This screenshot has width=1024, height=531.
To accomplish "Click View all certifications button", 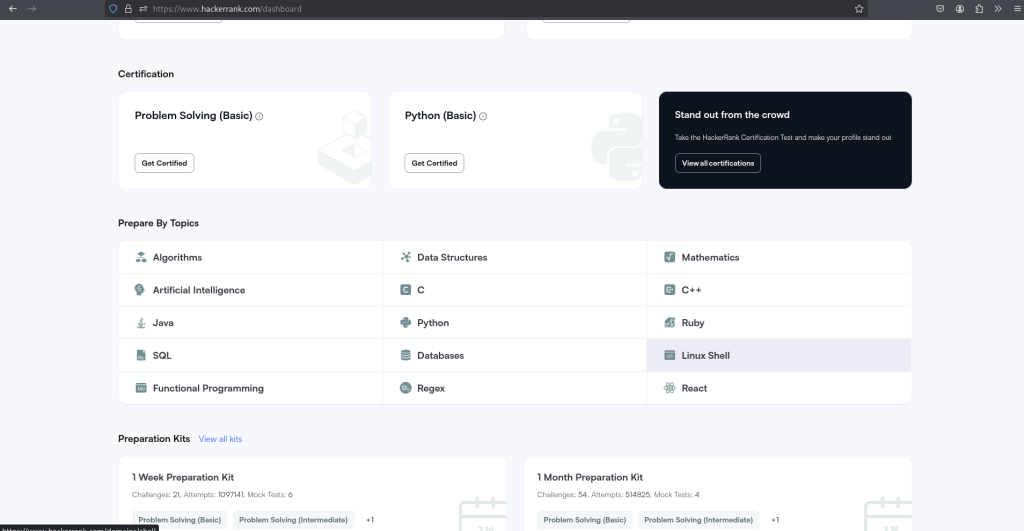I will pyautogui.click(x=718, y=163).
